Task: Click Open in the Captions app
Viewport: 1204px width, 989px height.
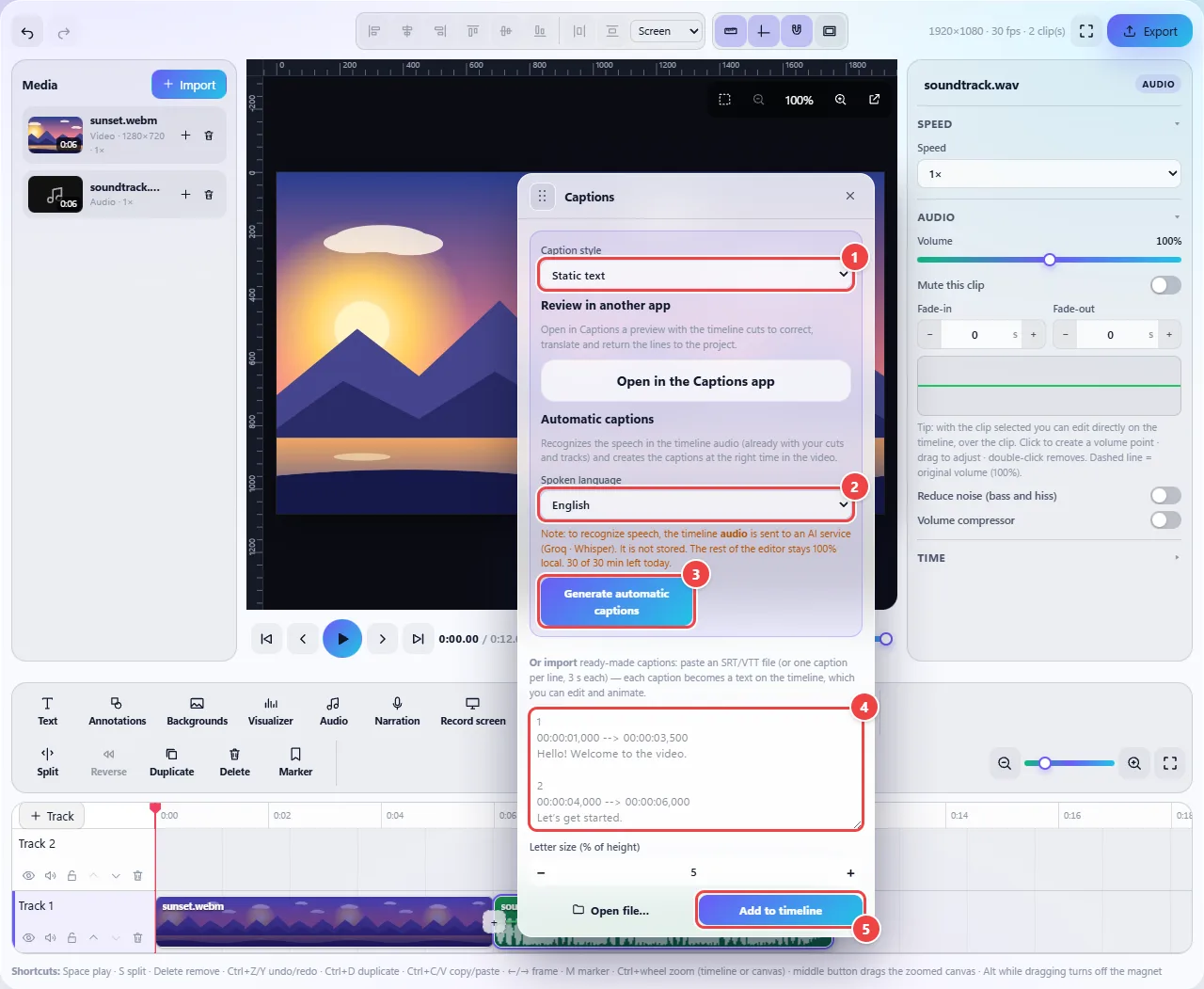Action: [x=696, y=381]
